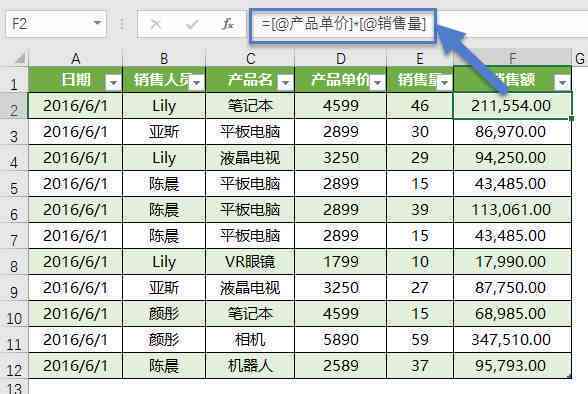
Task: Click unit price 5890 cell
Action: point(340,340)
